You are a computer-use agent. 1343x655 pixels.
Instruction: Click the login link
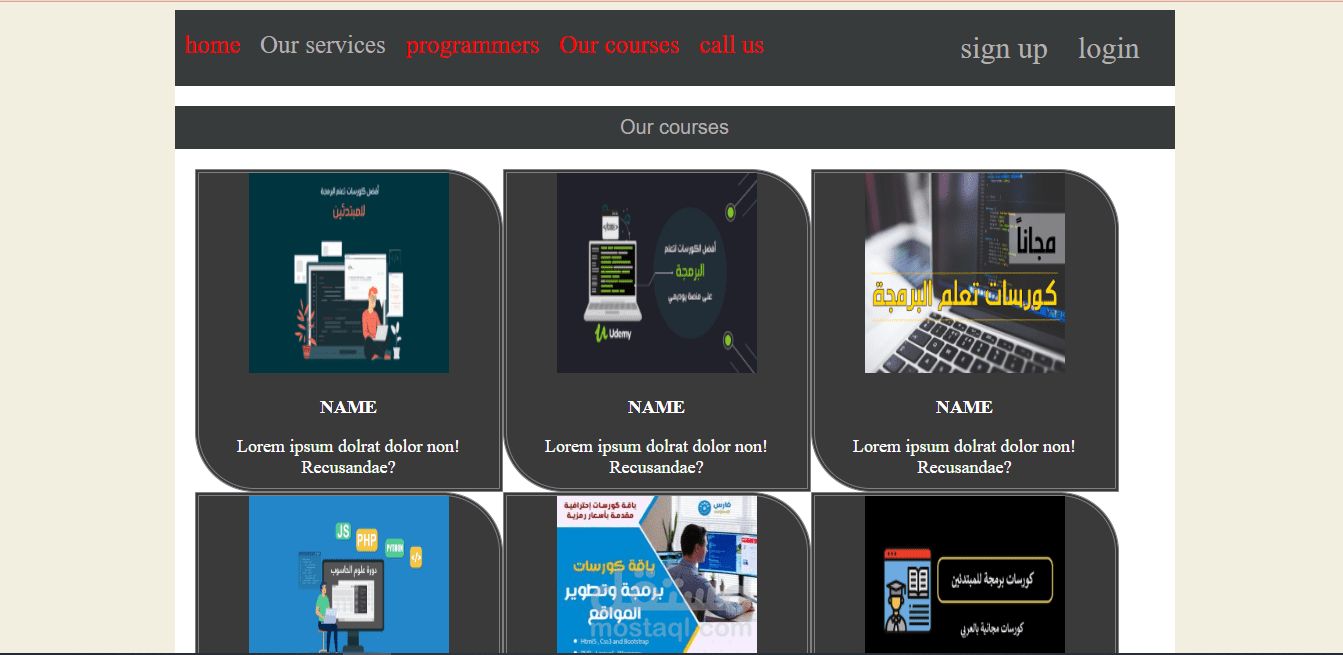click(x=1109, y=48)
